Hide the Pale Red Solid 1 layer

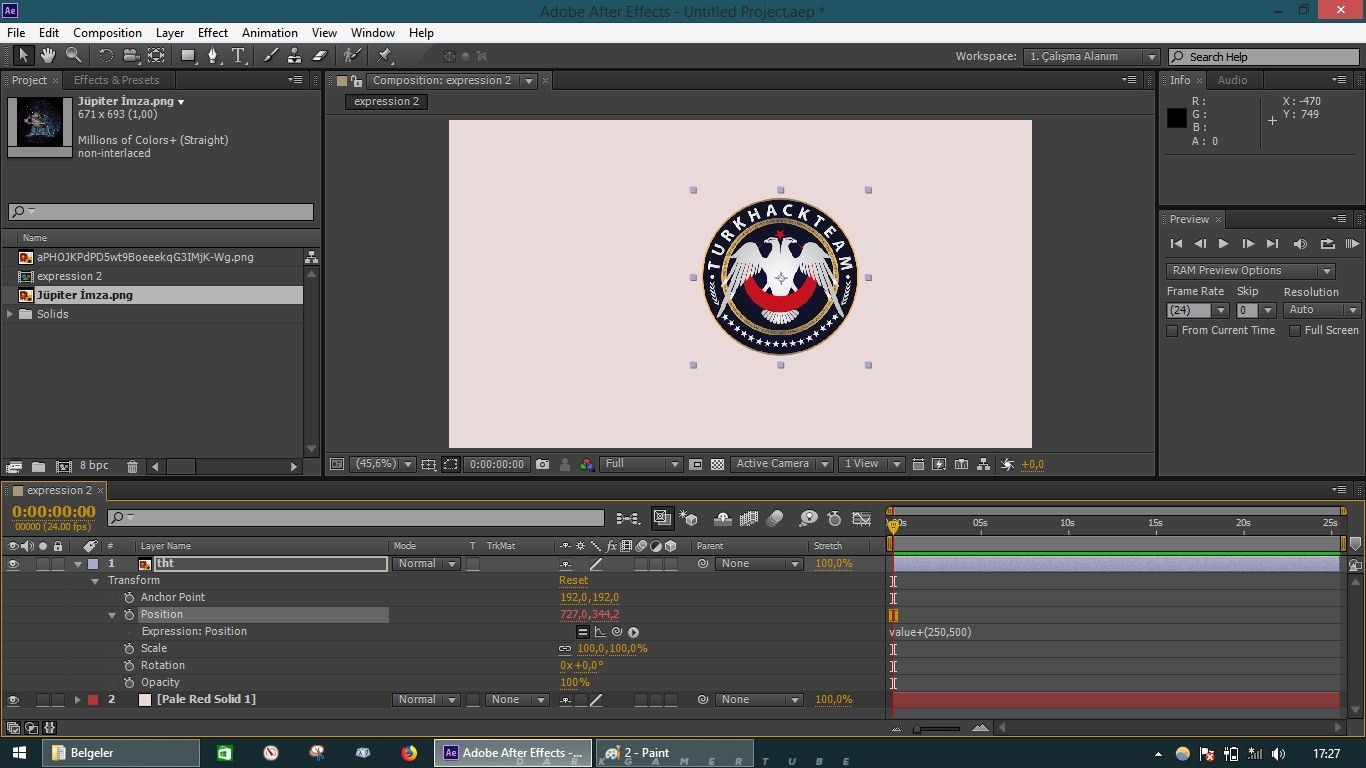pyautogui.click(x=13, y=700)
